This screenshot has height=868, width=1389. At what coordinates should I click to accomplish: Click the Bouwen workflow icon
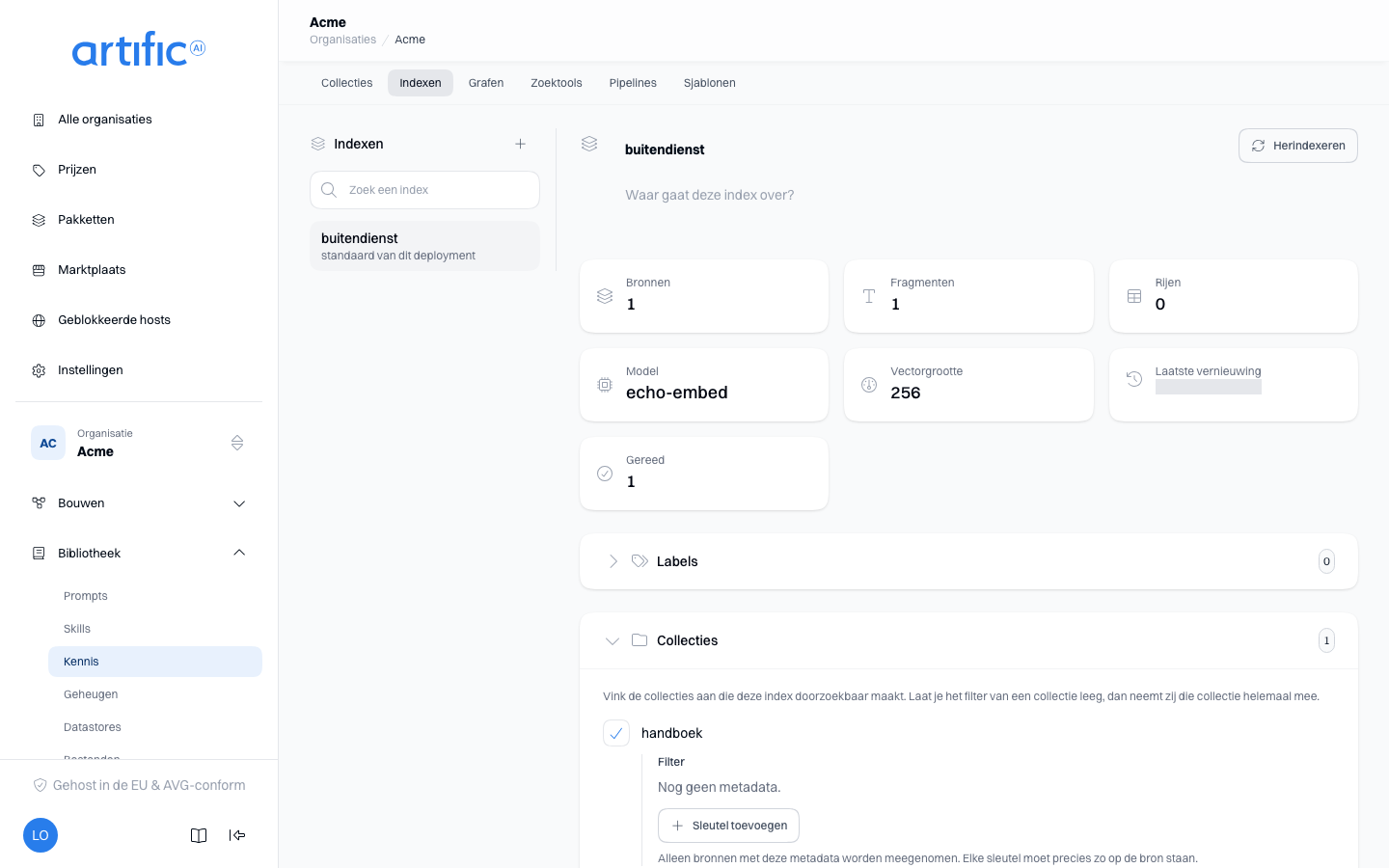[39, 503]
